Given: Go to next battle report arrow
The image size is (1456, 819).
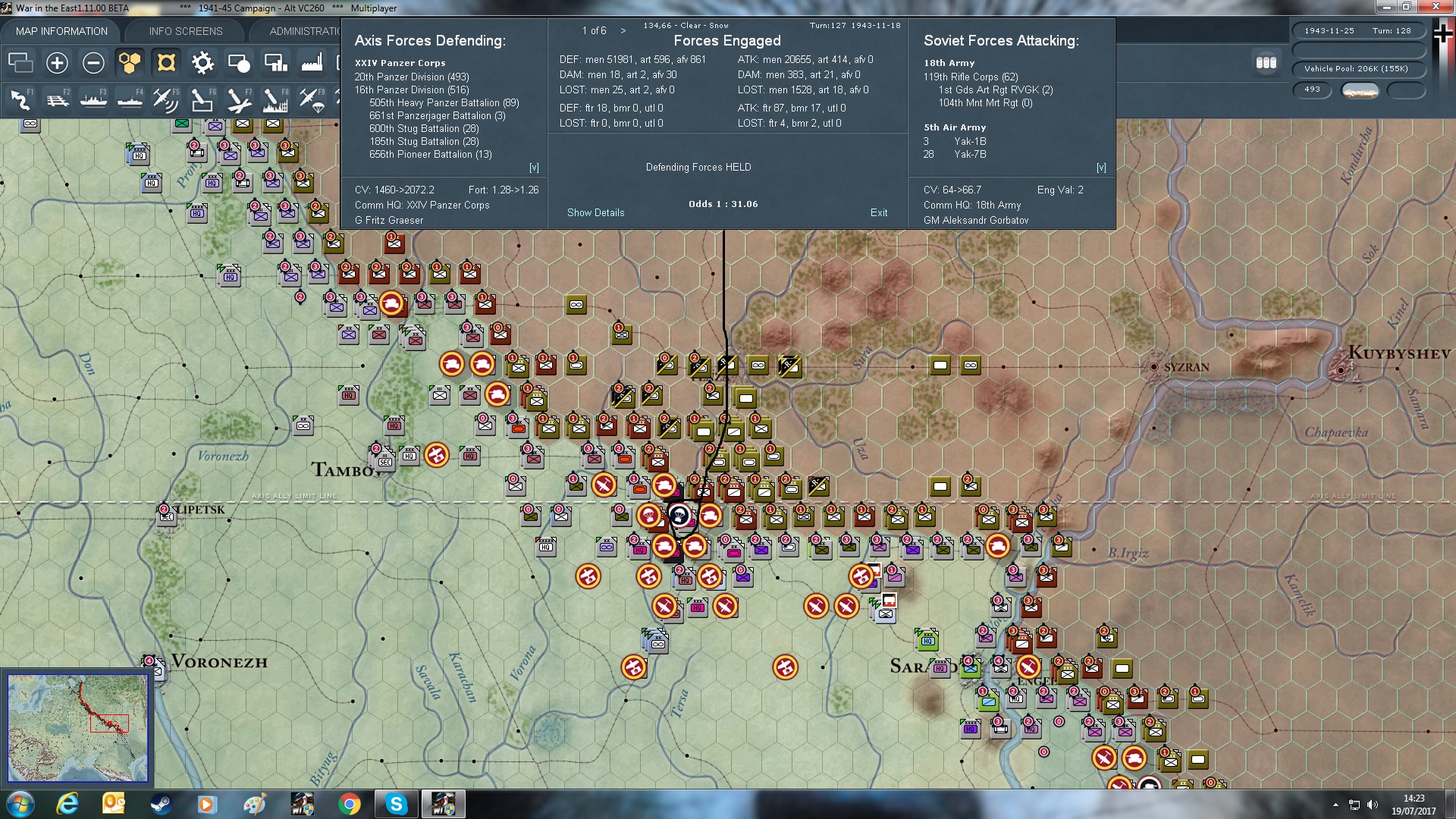Looking at the screenshot, I should (x=623, y=30).
